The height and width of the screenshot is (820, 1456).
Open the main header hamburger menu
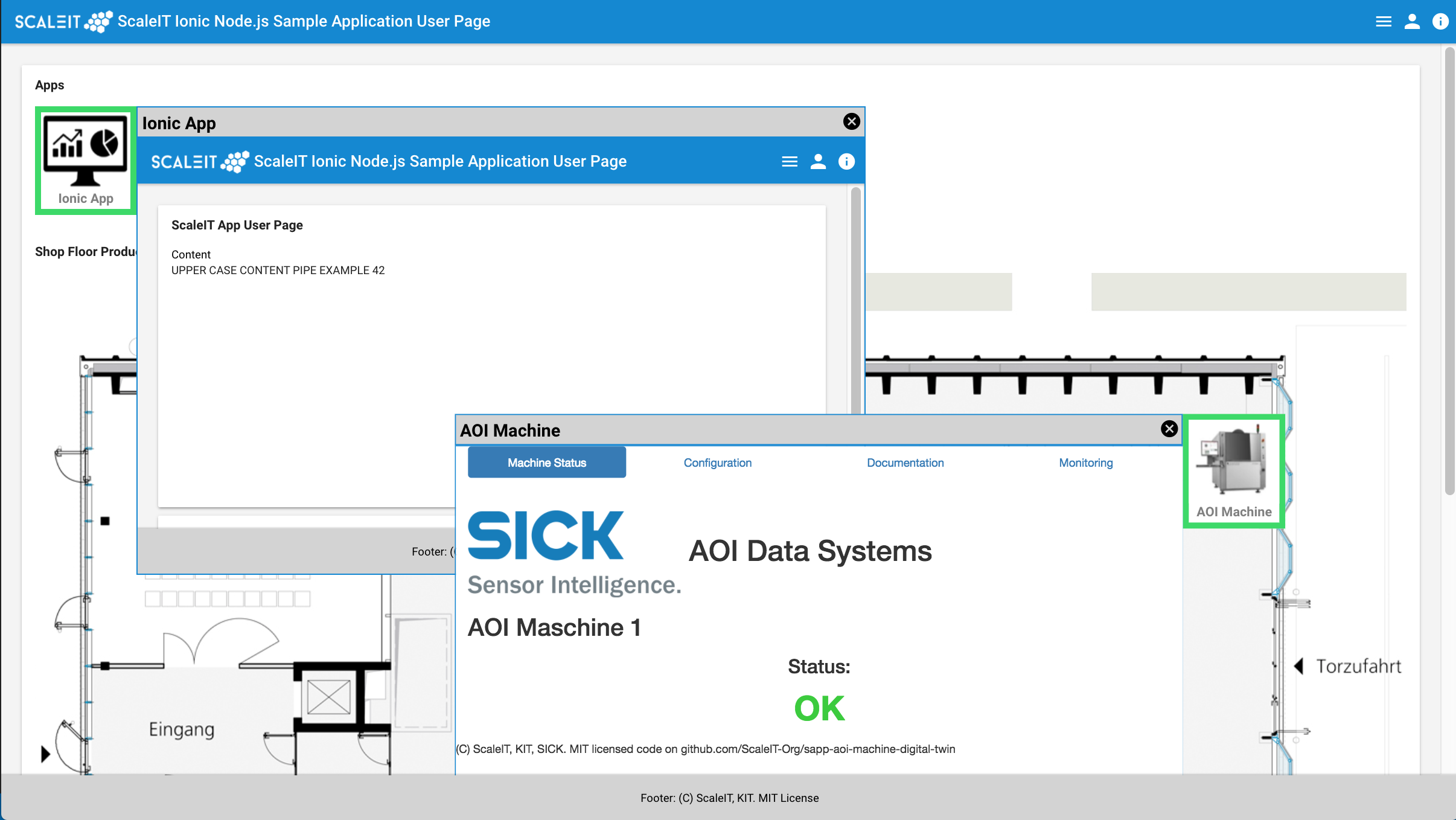[x=1383, y=22]
